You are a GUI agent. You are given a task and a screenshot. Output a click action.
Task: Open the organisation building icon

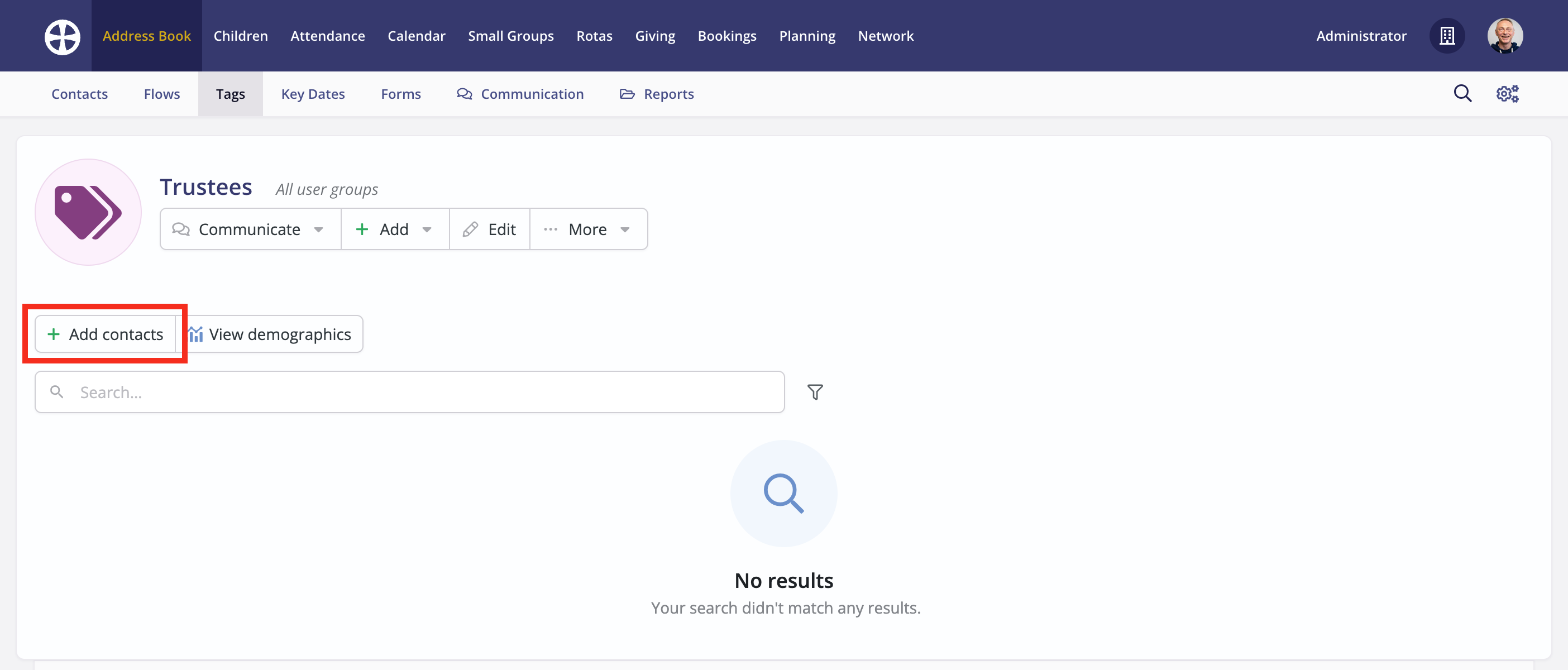tap(1446, 36)
